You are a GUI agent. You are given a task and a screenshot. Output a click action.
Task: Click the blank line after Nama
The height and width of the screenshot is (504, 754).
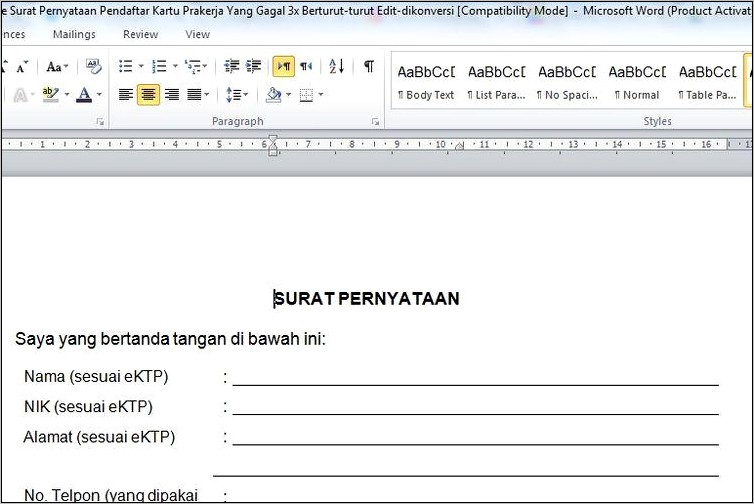point(476,384)
